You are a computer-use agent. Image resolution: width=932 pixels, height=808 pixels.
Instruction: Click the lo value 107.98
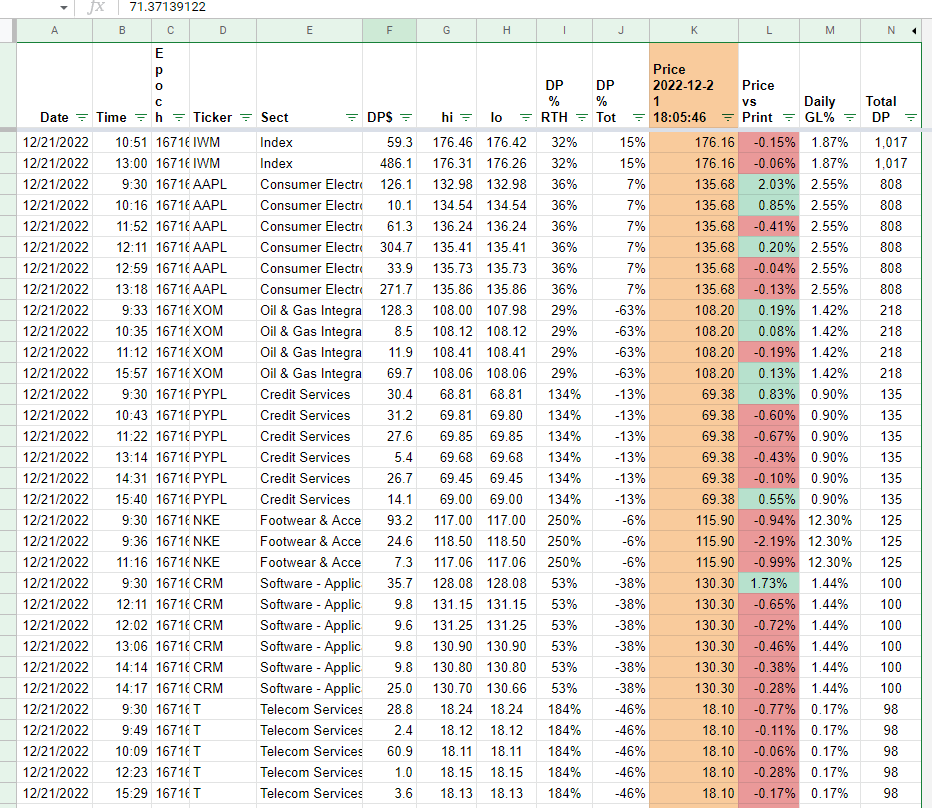click(x=506, y=310)
